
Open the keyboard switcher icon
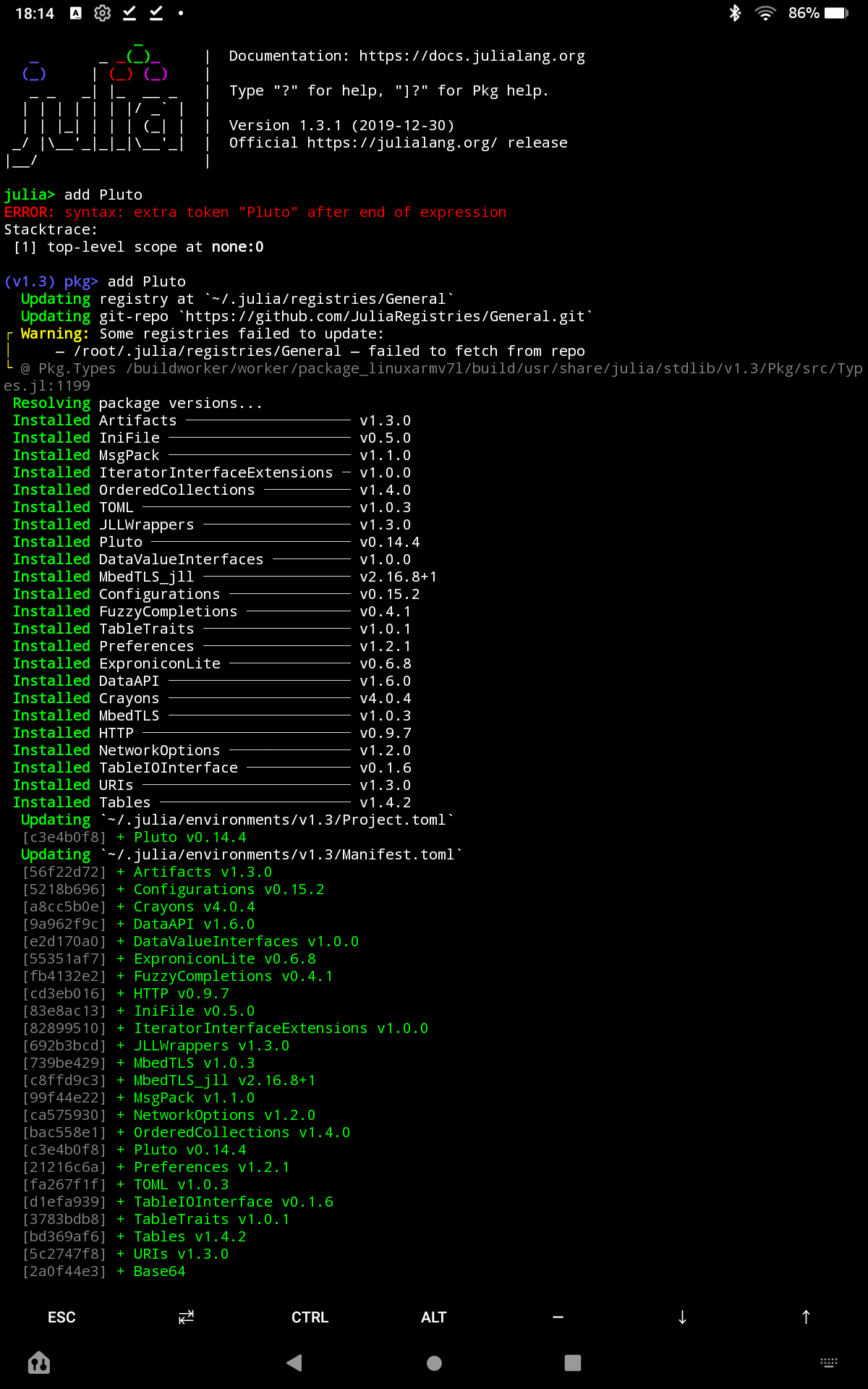click(x=829, y=1363)
